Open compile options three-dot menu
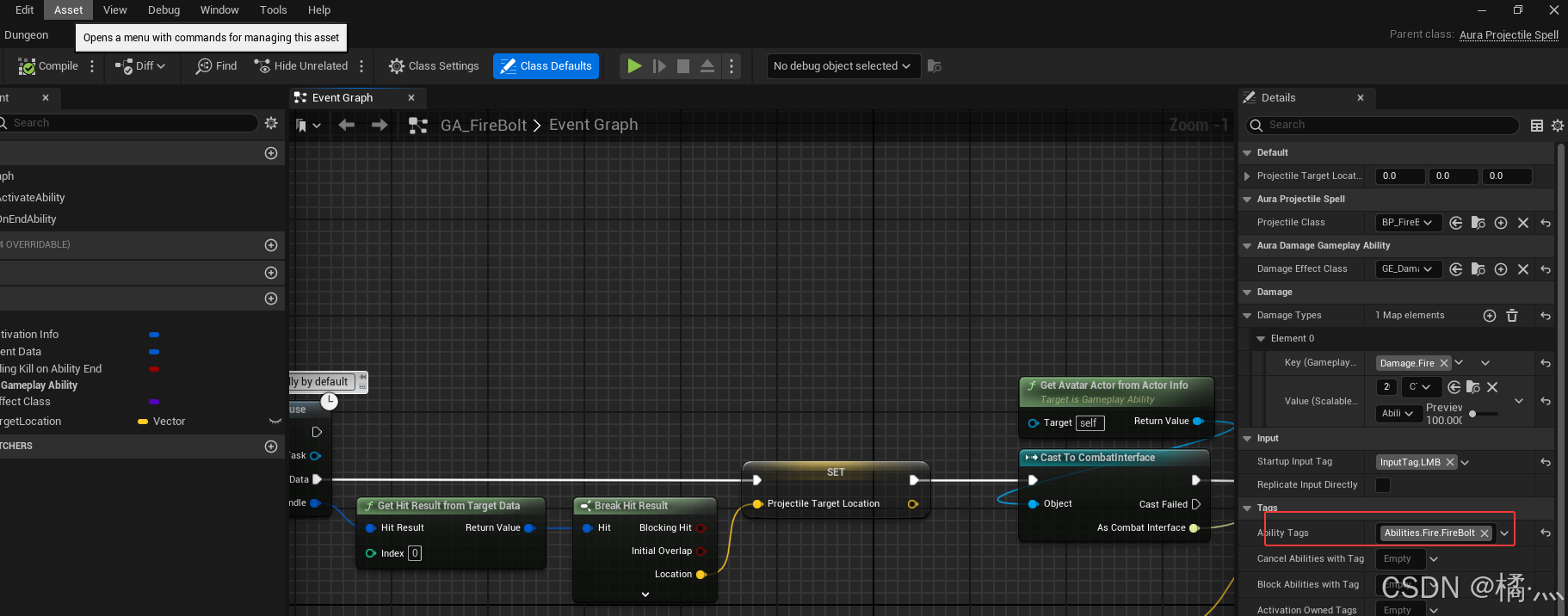The height and width of the screenshot is (616, 1568). click(92, 66)
